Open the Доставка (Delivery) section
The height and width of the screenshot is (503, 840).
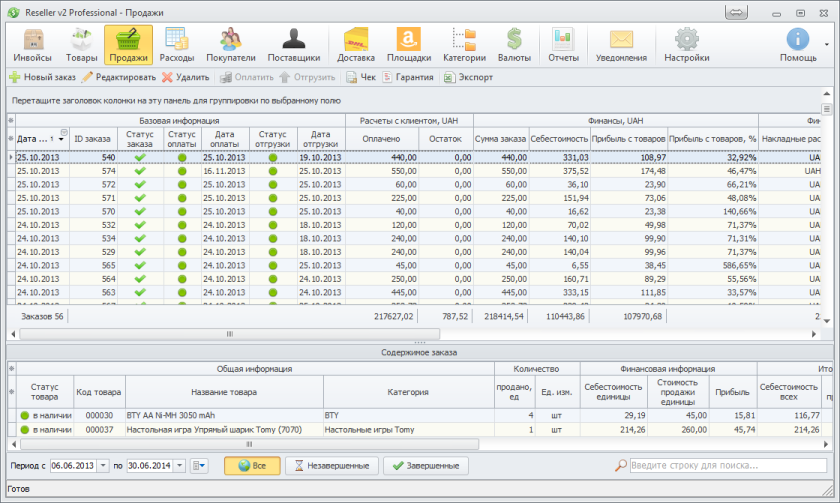(x=356, y=45)
